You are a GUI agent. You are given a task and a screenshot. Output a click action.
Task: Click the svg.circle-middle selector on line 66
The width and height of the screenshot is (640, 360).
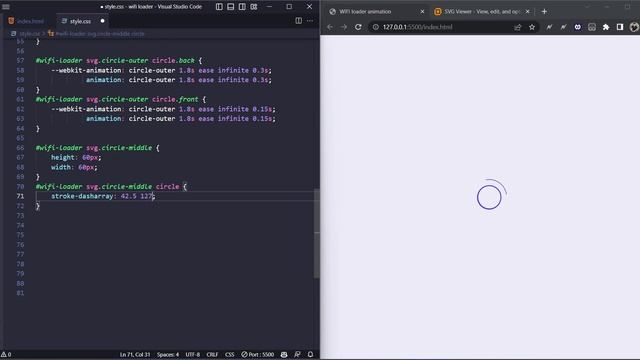pos(119,148)
